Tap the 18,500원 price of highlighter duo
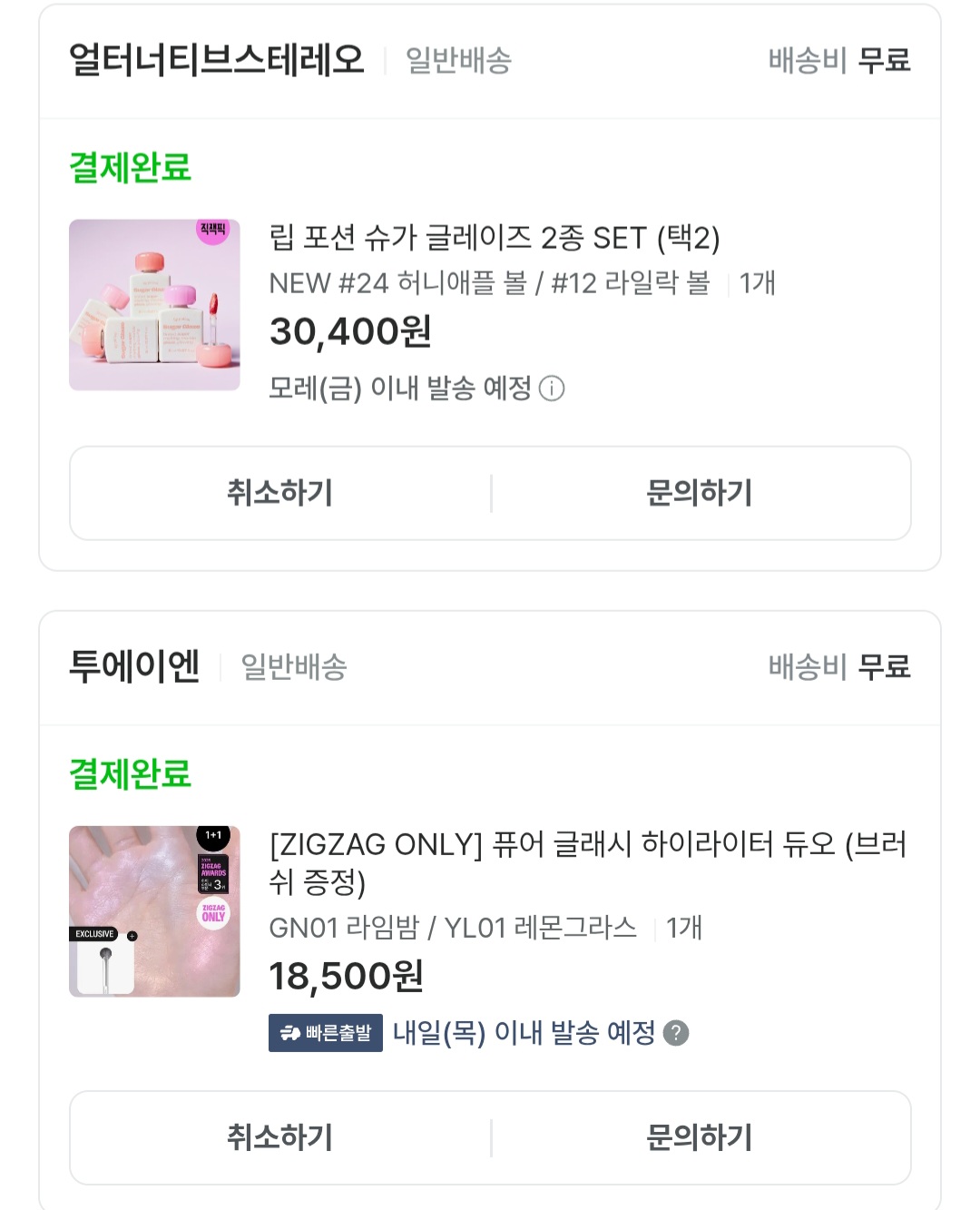Screen dimensions: 980x1210 click(347, 976)
